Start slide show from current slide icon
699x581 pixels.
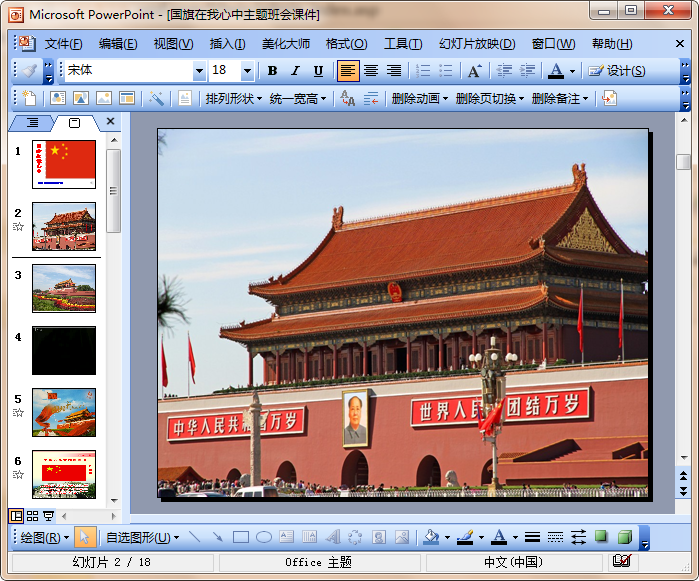coord(48,516)
